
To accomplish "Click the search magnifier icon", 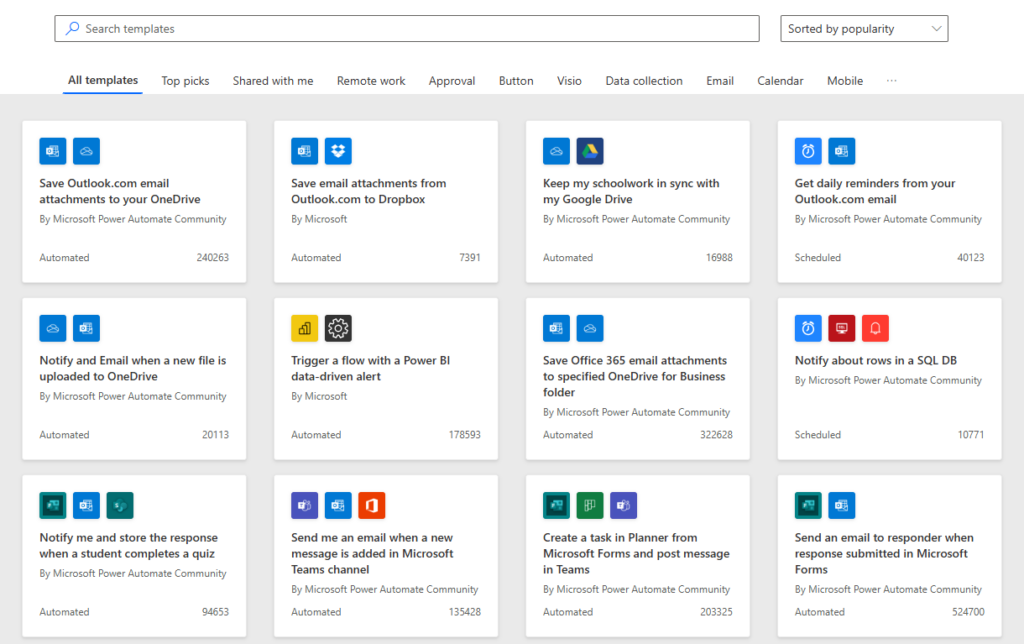I will click(72, 28).
